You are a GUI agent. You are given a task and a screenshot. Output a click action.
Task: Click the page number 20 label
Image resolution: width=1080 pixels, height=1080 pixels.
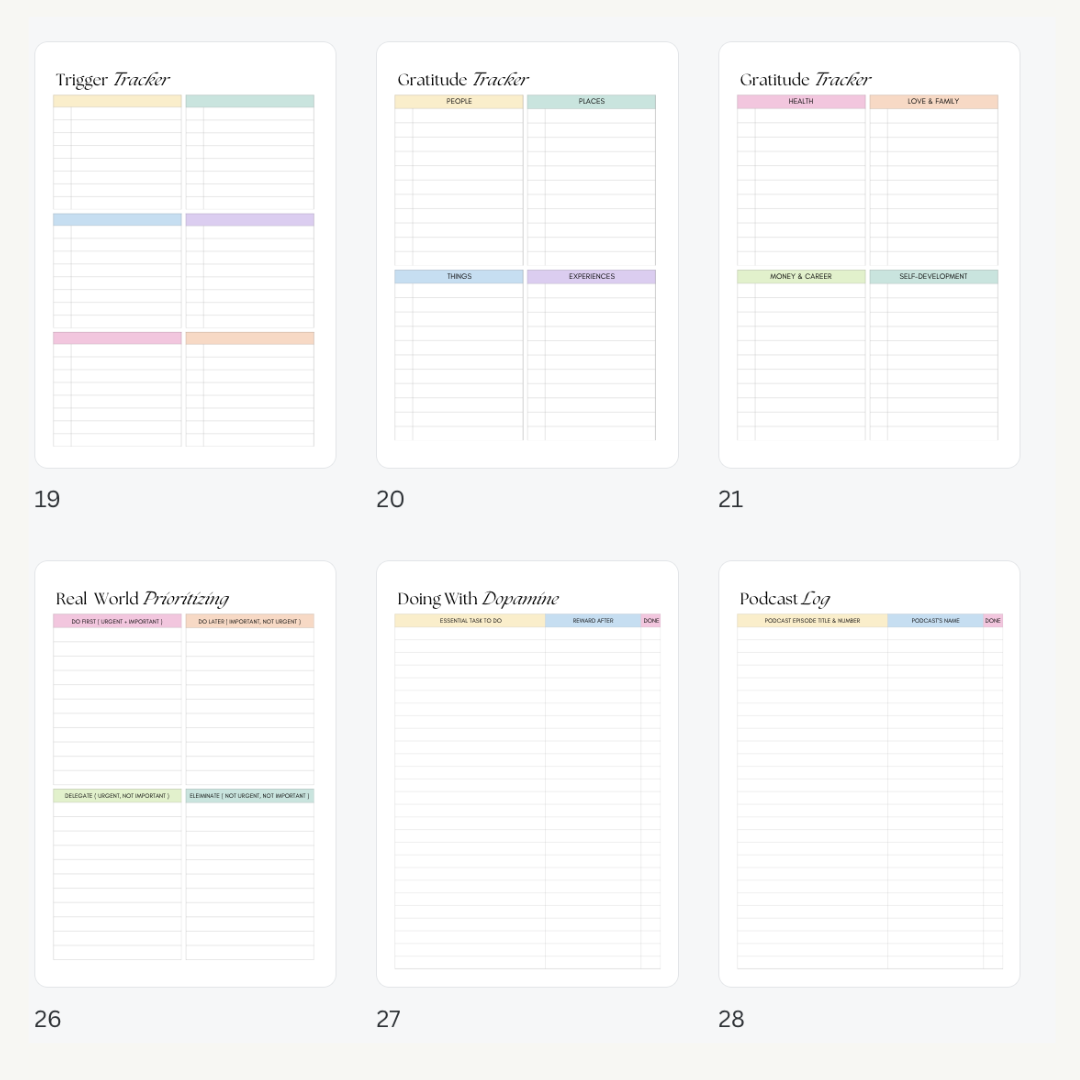pyautogui.click(x=390, y=499)
